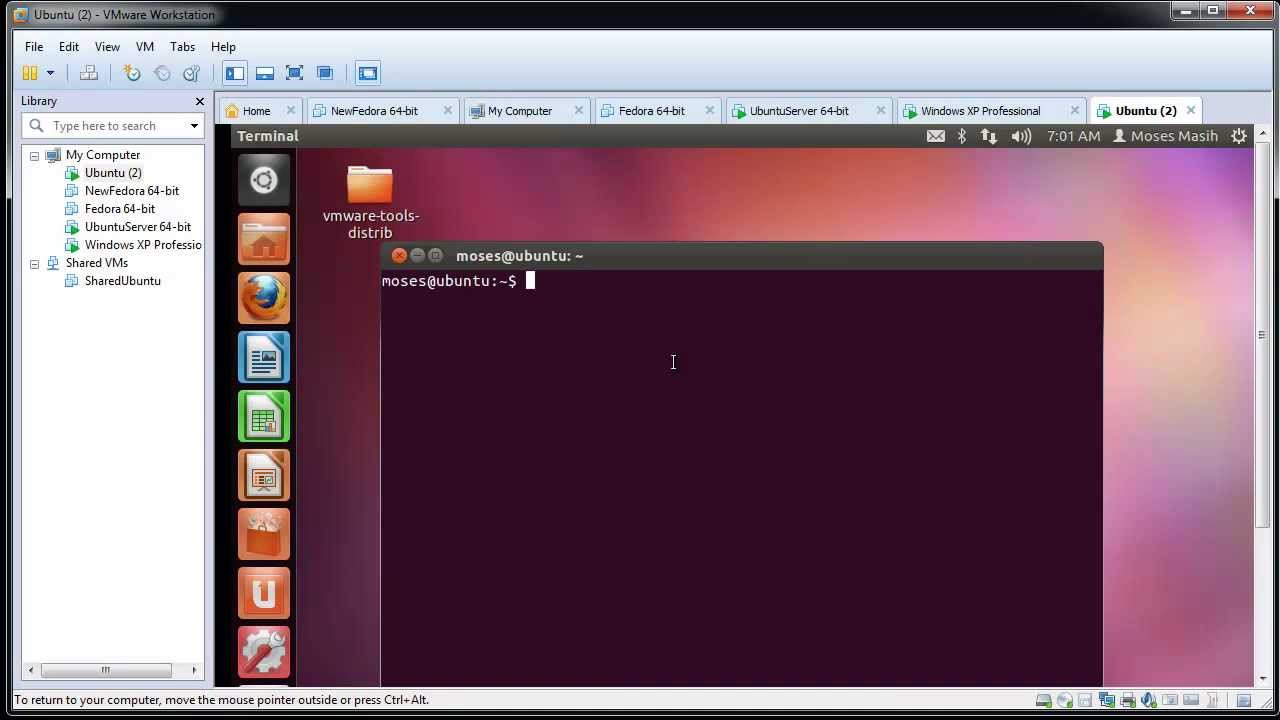This screenshot has width=1280, height=720.
Task: Launch Firefox from the Ubuntu launcher
Action: 264,298
